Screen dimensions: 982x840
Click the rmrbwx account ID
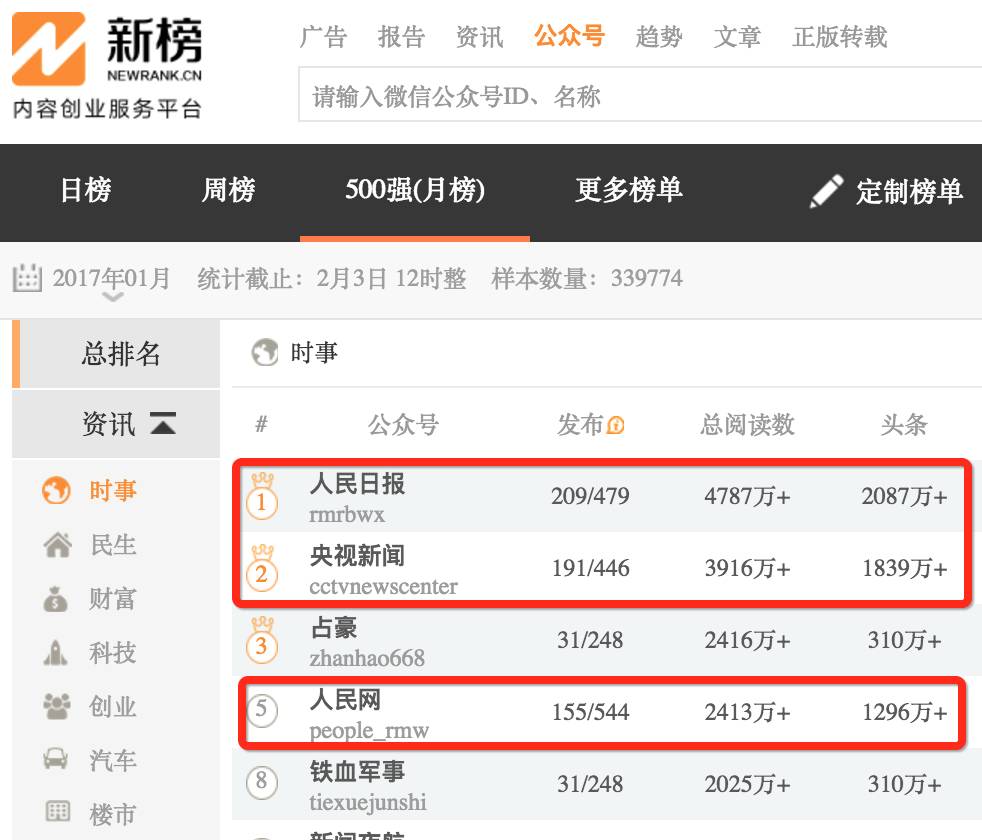click(347, 515)
